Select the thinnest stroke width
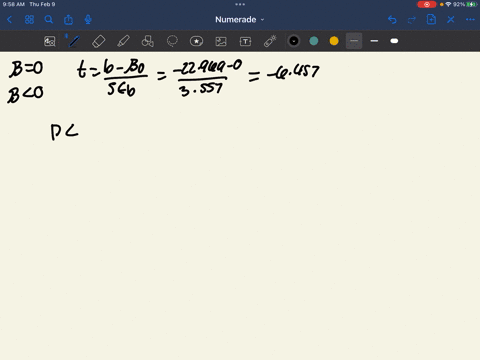Viewport: 480px width, 360px height. pyautogui.click(x=354, y=41)
